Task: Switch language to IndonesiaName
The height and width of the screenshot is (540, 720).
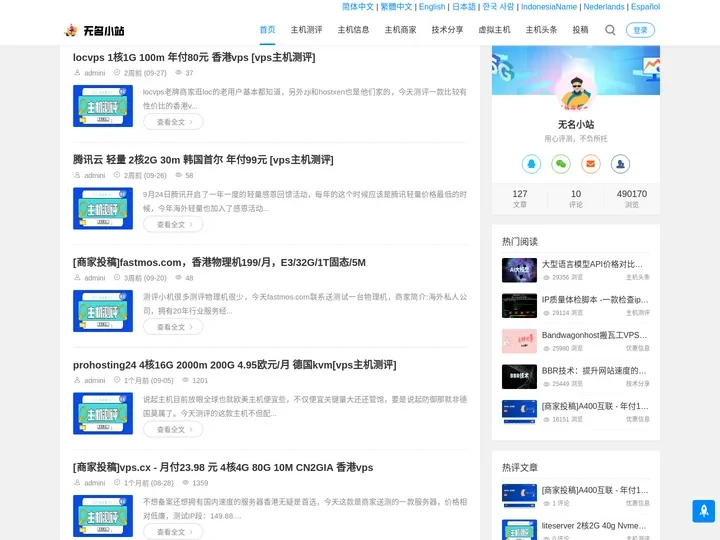Action: [x=549, y=6]
